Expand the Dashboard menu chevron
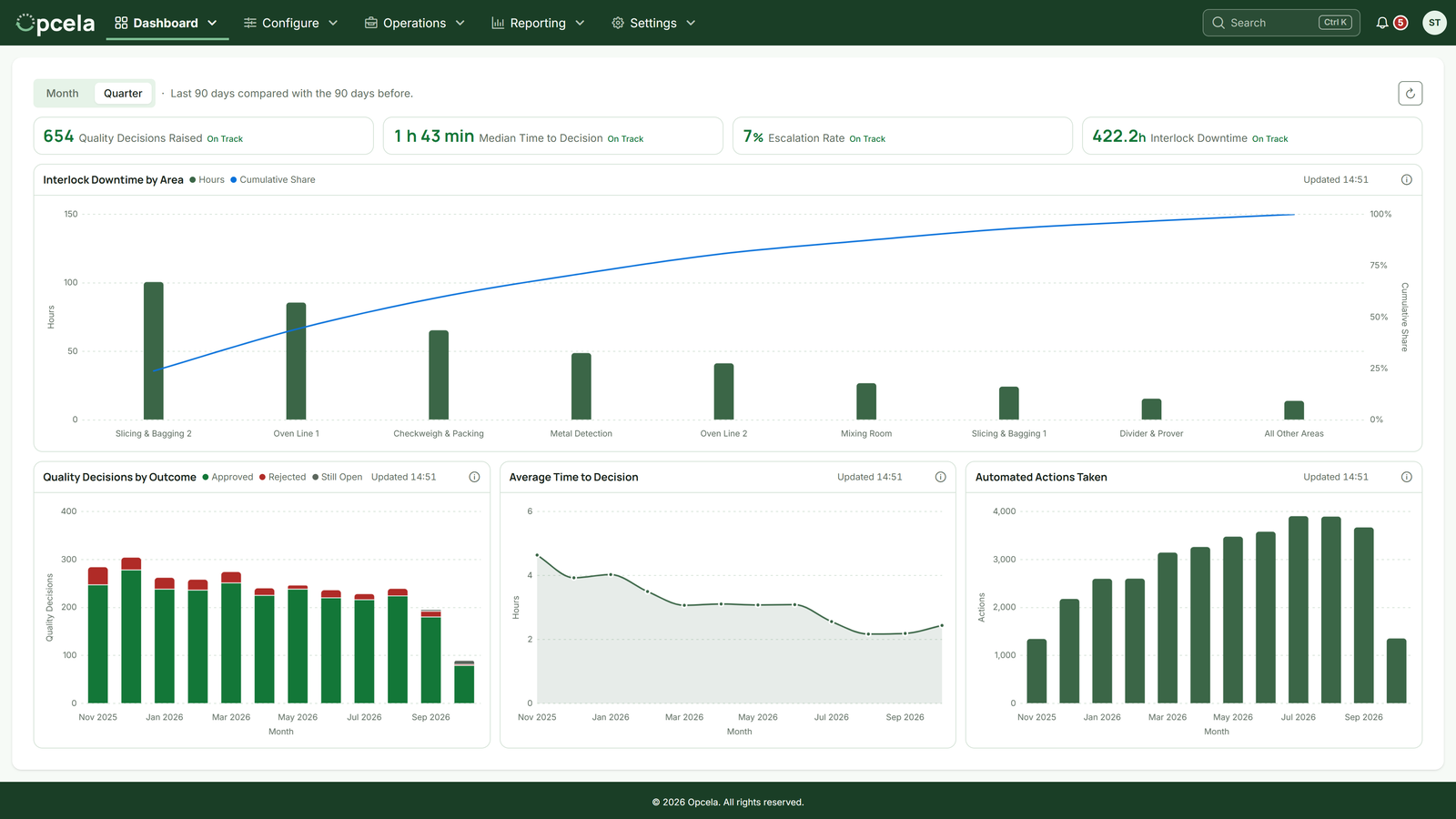The image size is (1456, 819). pos(212,23)
